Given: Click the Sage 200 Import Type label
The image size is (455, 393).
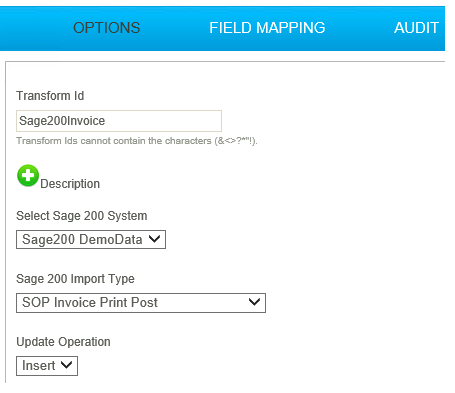Looking at the screenshot, I should [x=75, y=279].
